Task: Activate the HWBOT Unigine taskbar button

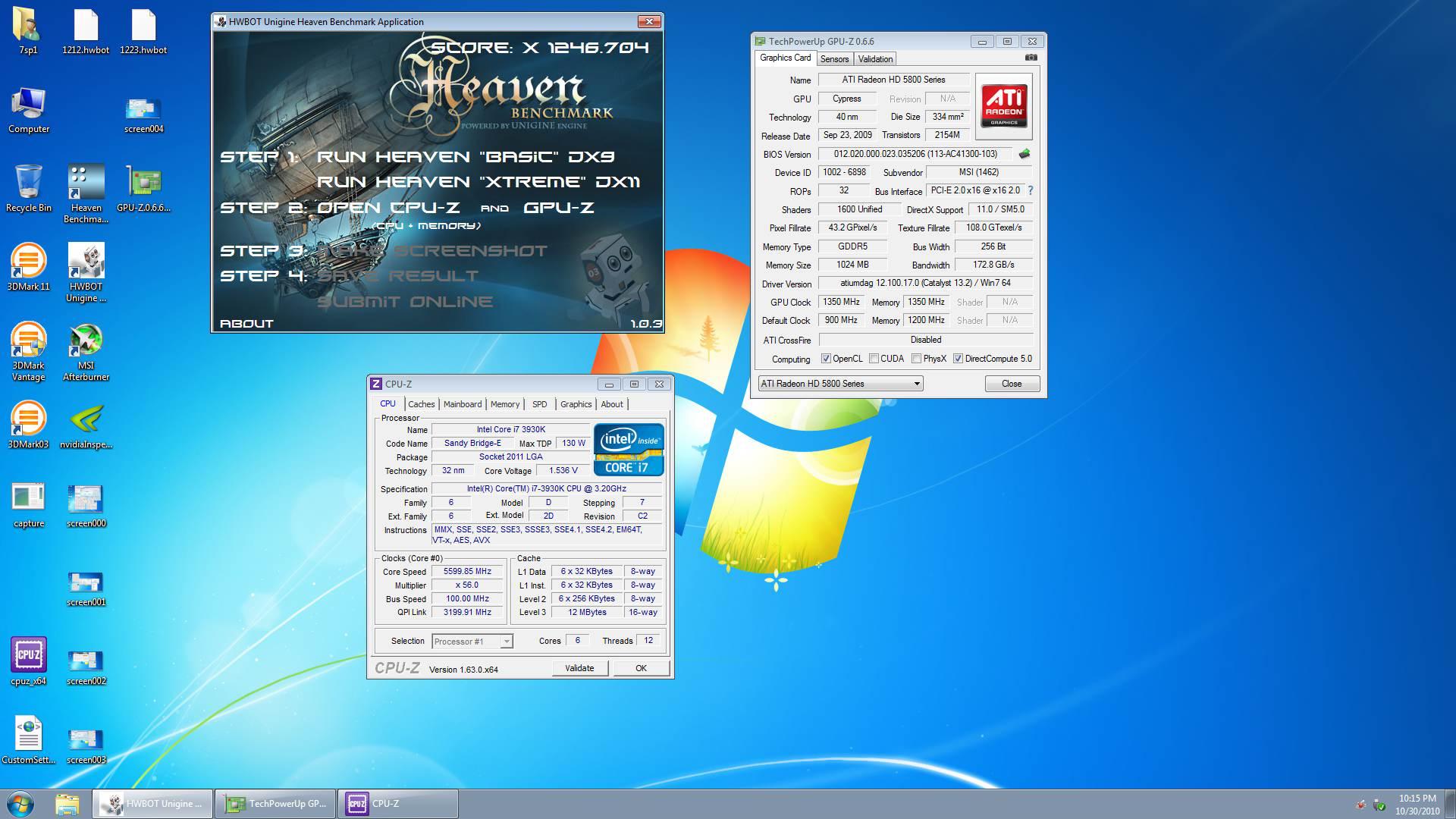Action: pos(153,804)
